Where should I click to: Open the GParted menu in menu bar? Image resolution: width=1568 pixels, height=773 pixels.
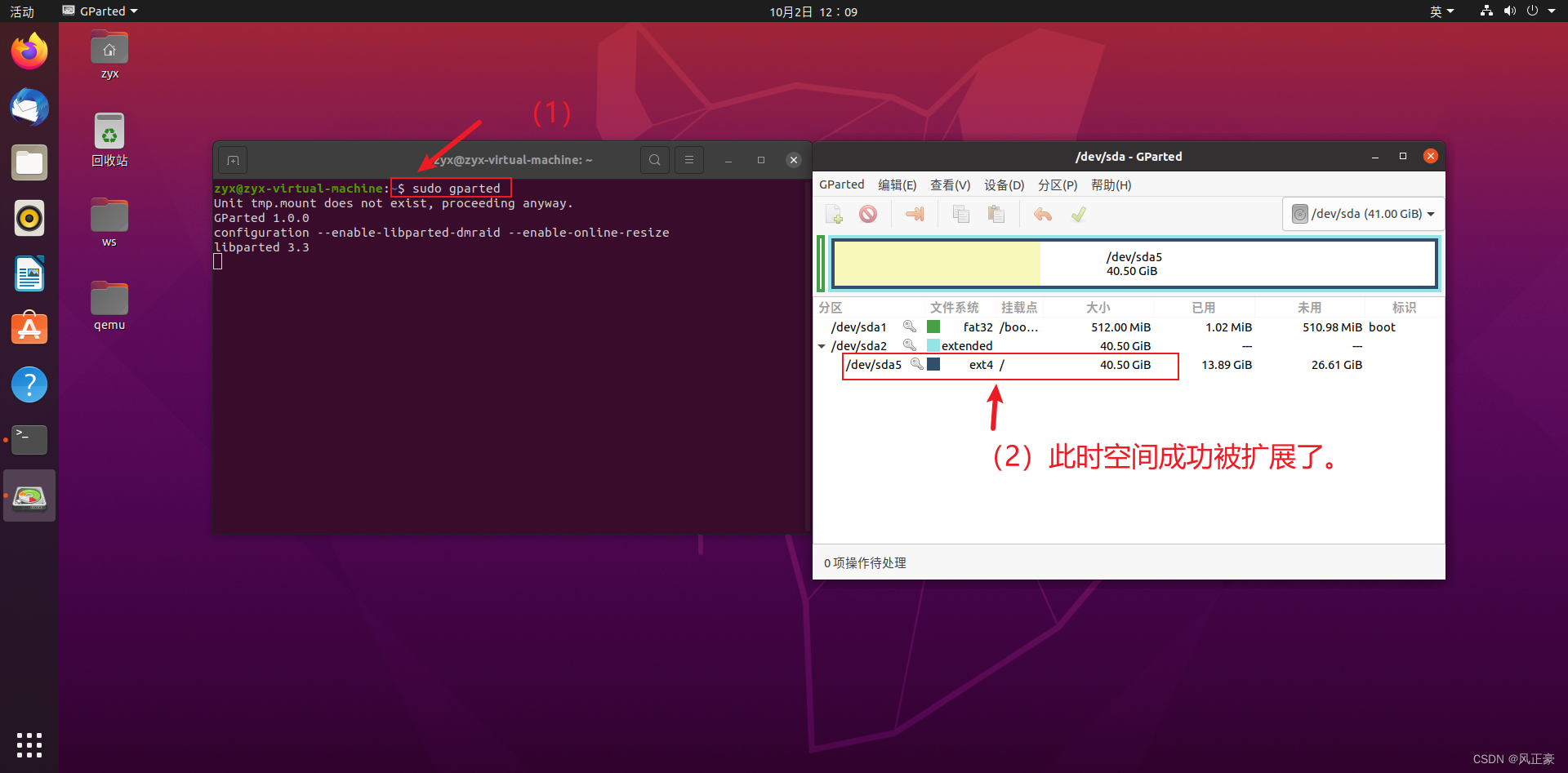pyautogui.click(x=842, y=185)
